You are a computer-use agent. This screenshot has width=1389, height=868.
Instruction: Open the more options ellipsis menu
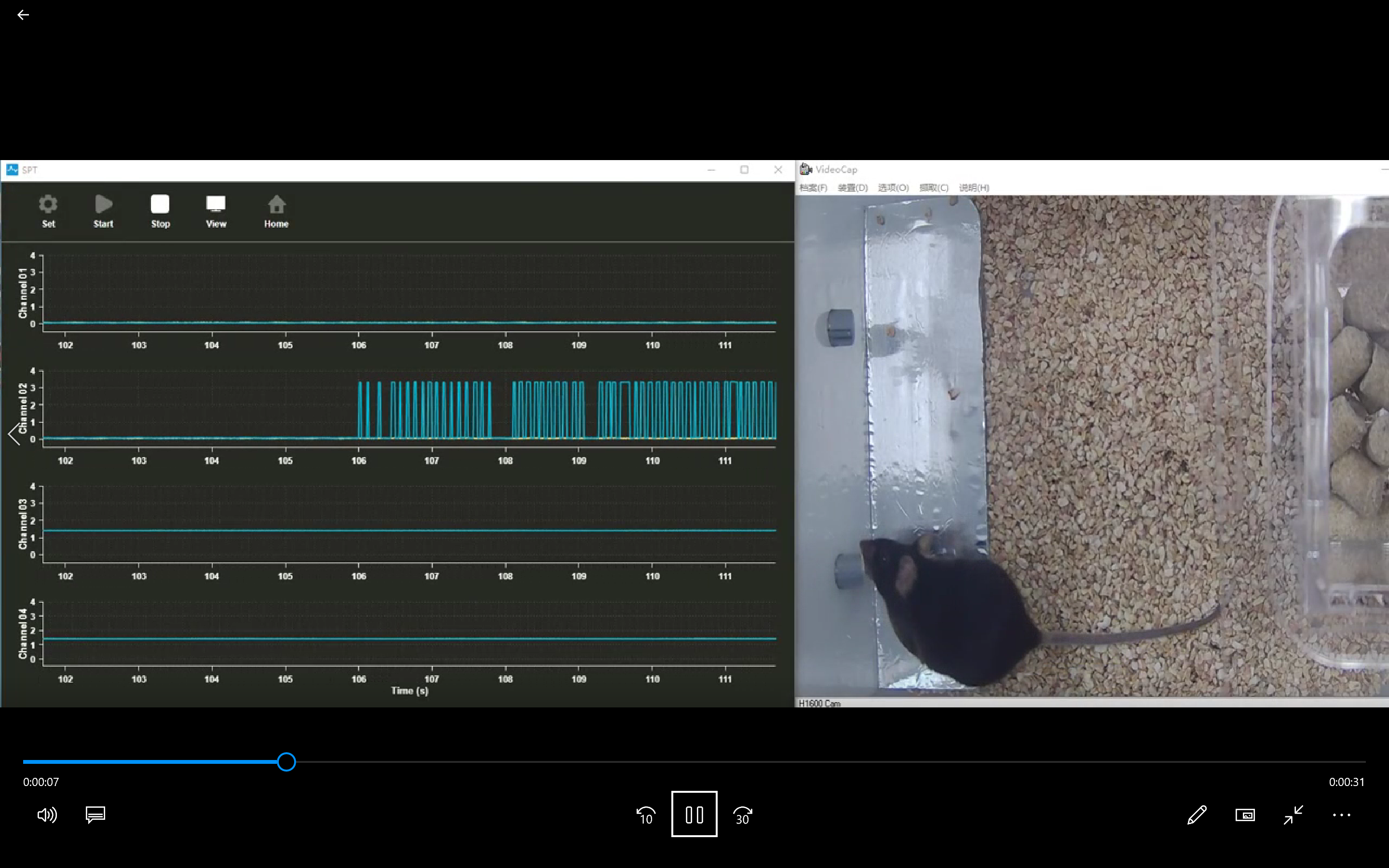click(1341, 814)
